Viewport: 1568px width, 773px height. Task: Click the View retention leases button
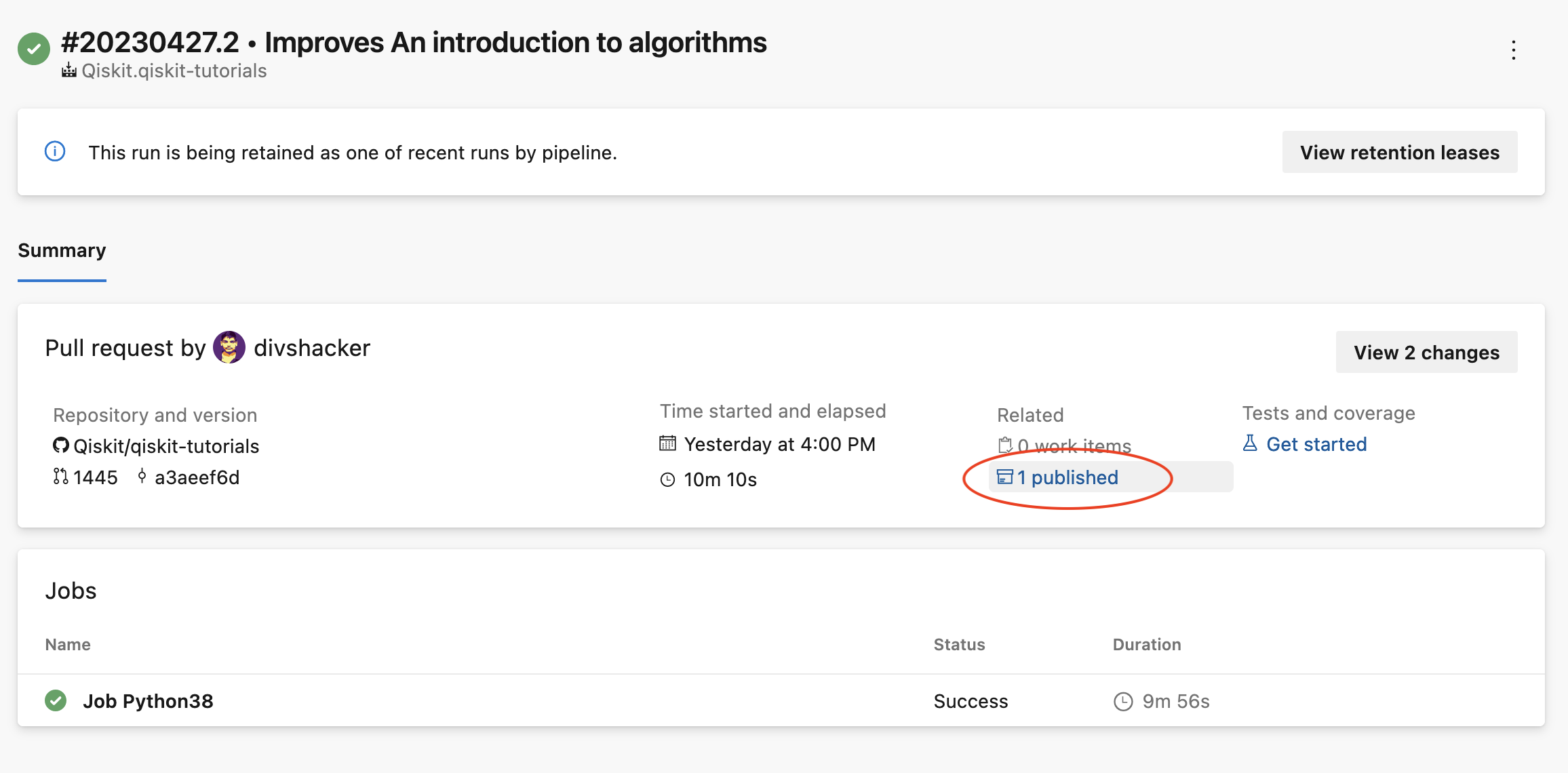pos(1400,152)
